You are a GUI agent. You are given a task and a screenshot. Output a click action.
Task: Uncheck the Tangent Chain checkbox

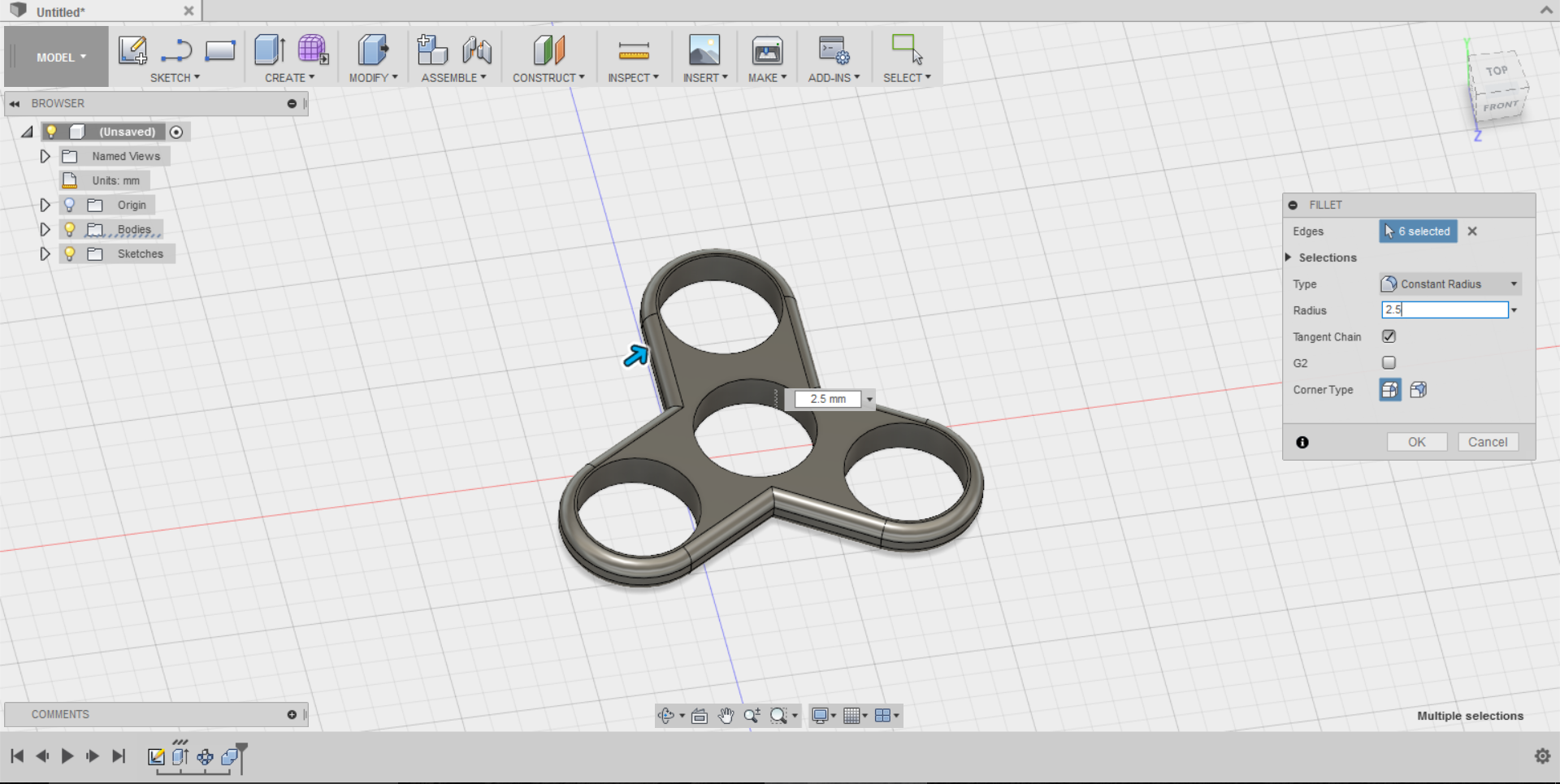[x=1389, y=336]
